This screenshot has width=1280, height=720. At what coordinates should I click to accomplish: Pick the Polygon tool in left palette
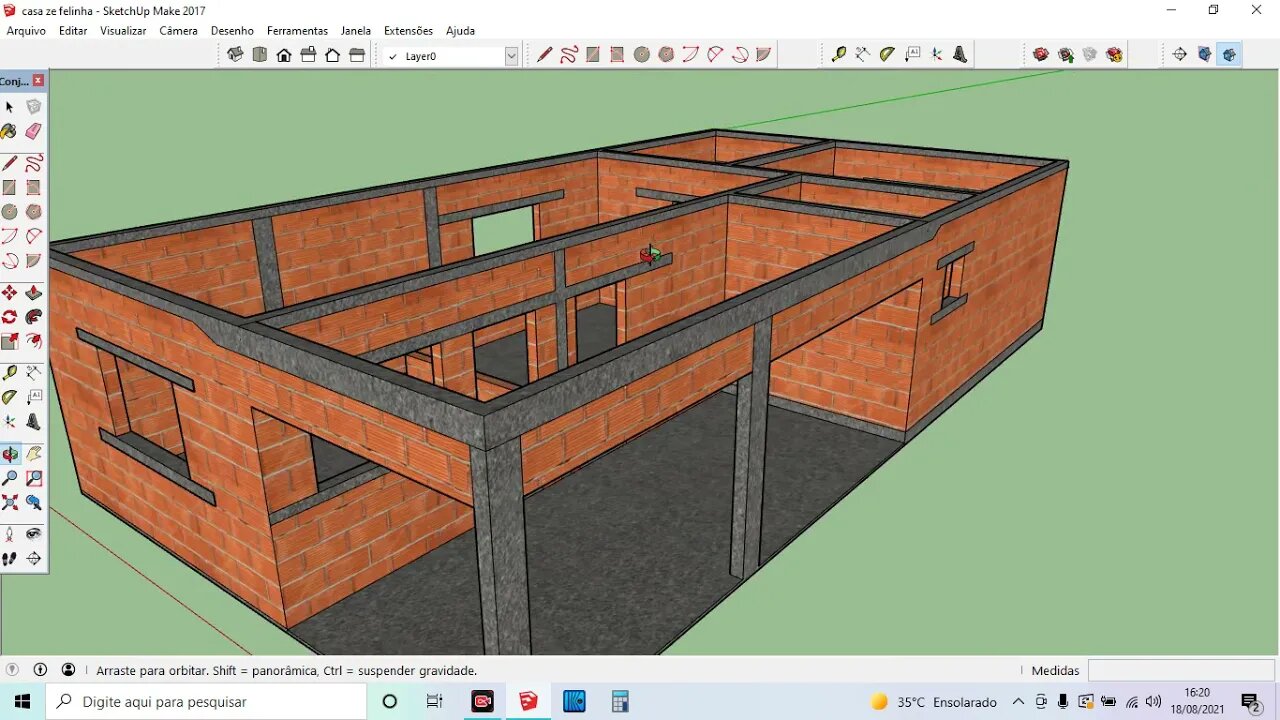click(x=34, y=212)
